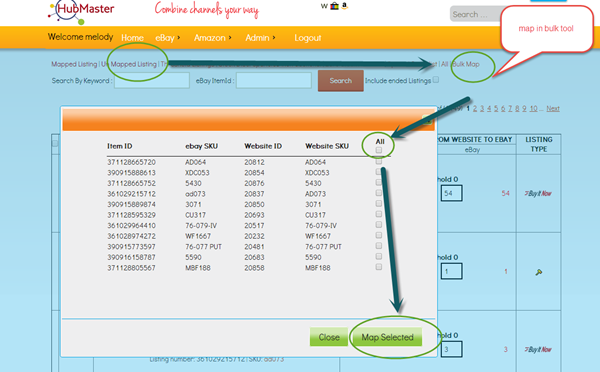Check the box for item 371128665720
Viewport: 600px width, 372px height.
(379, 162)
